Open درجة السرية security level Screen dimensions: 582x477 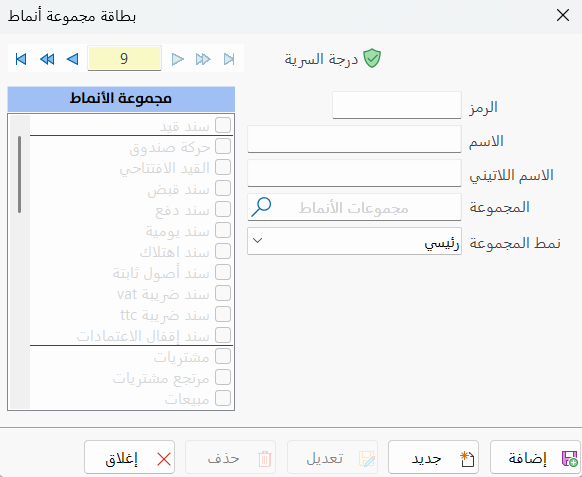(x=321, y=59)
